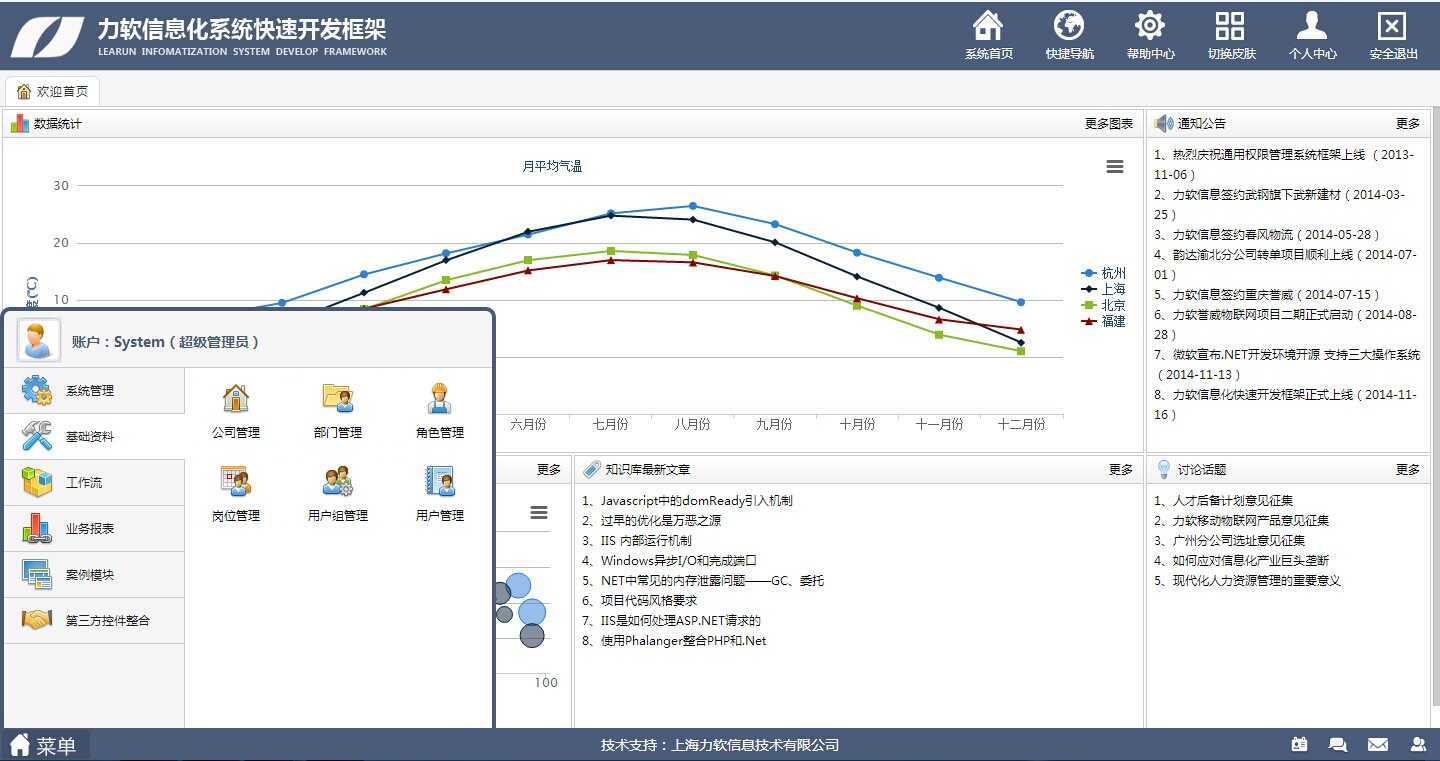The width and height of the screenshot is (1440, 761).
Task: Open 角色管理 worker icon
Action: pos(439,398)
